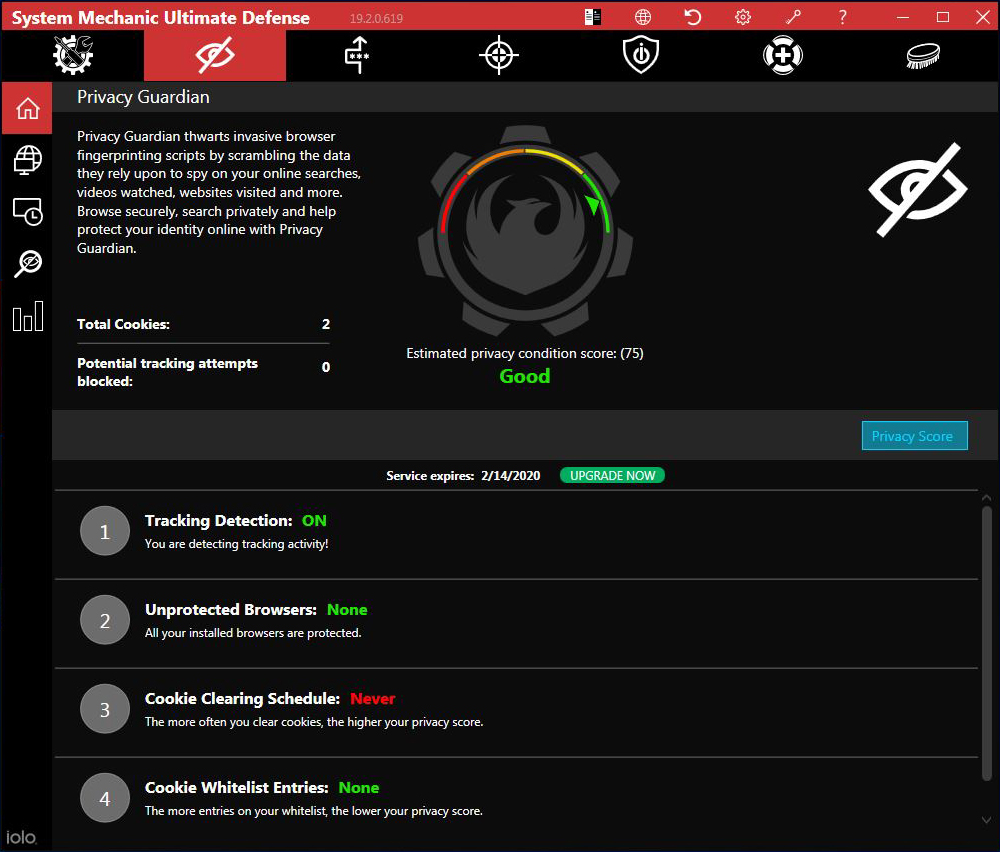Image resolution: width=1000 pixels, height=852 pixels.
Task: Click the Total Cookies count value 2
Action: [326, 324]
